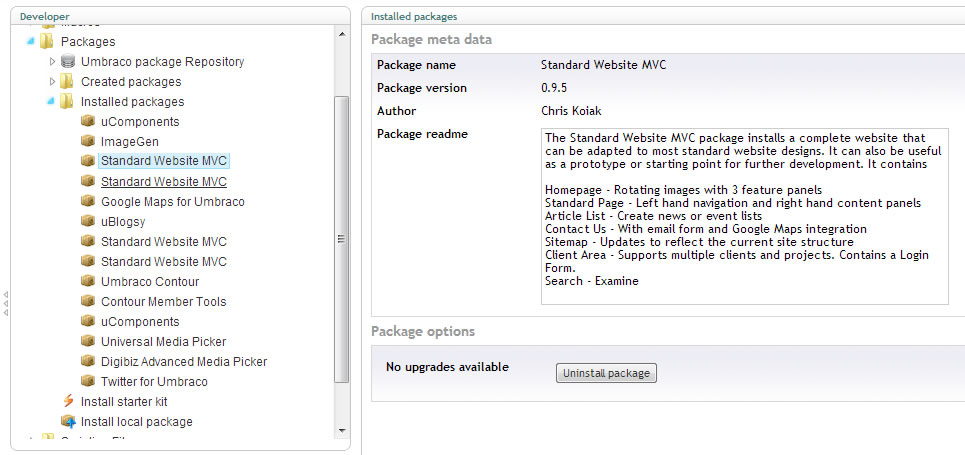Image resolution: width=965 pixels, height=455 pixels.
Task: Collapse the Installed packages node arrow
Action: click(x=50, y=102)
